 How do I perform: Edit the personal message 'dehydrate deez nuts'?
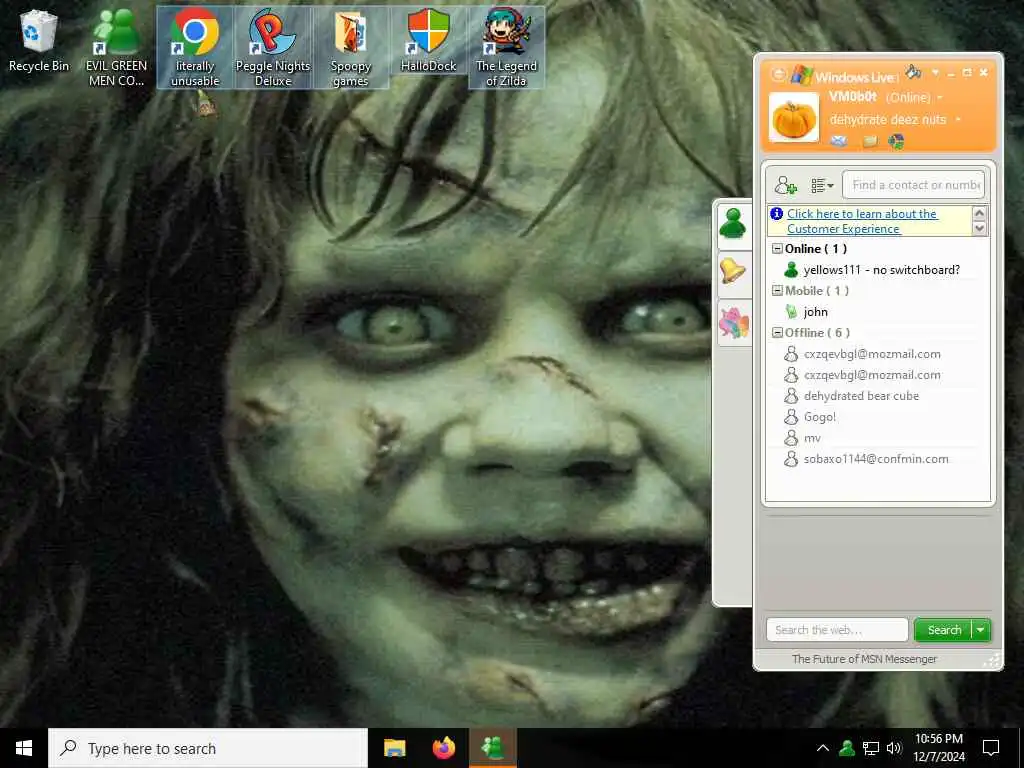pyautogui.click(x=888, y=120)
